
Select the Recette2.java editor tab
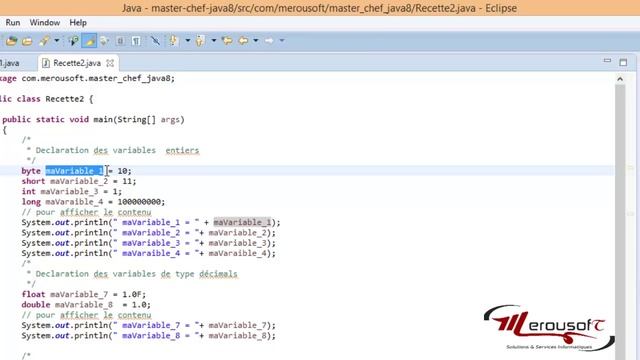pos(77,63)
